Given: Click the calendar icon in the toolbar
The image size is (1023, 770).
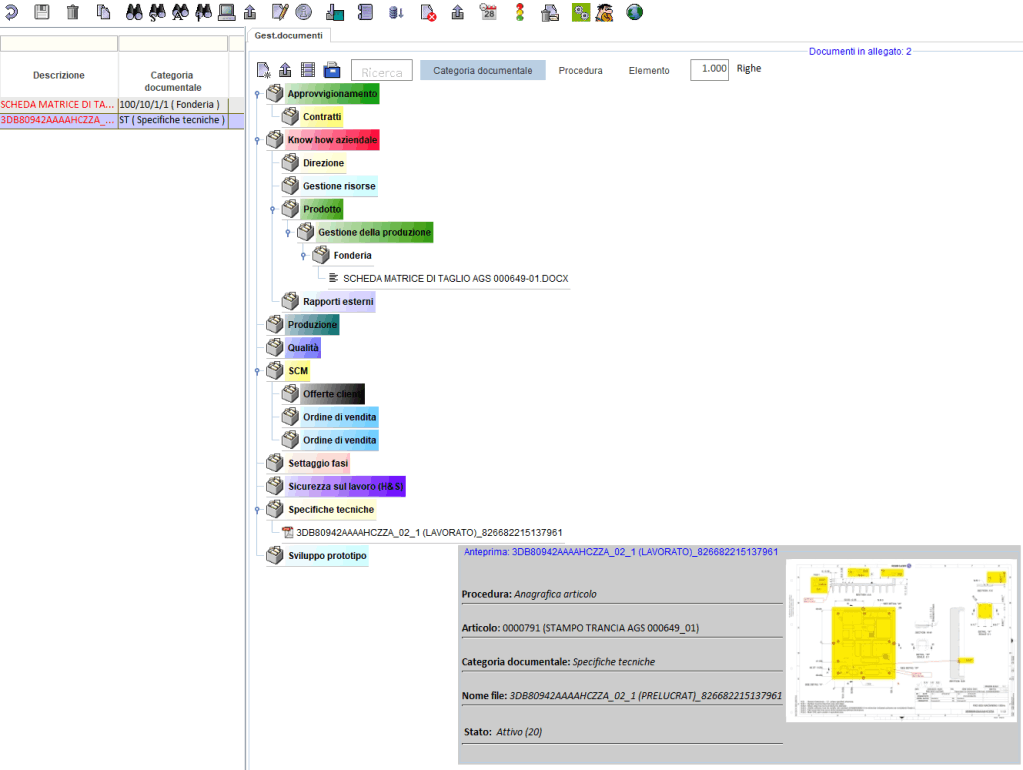Looking at the screenshot, I should [488, 12].
